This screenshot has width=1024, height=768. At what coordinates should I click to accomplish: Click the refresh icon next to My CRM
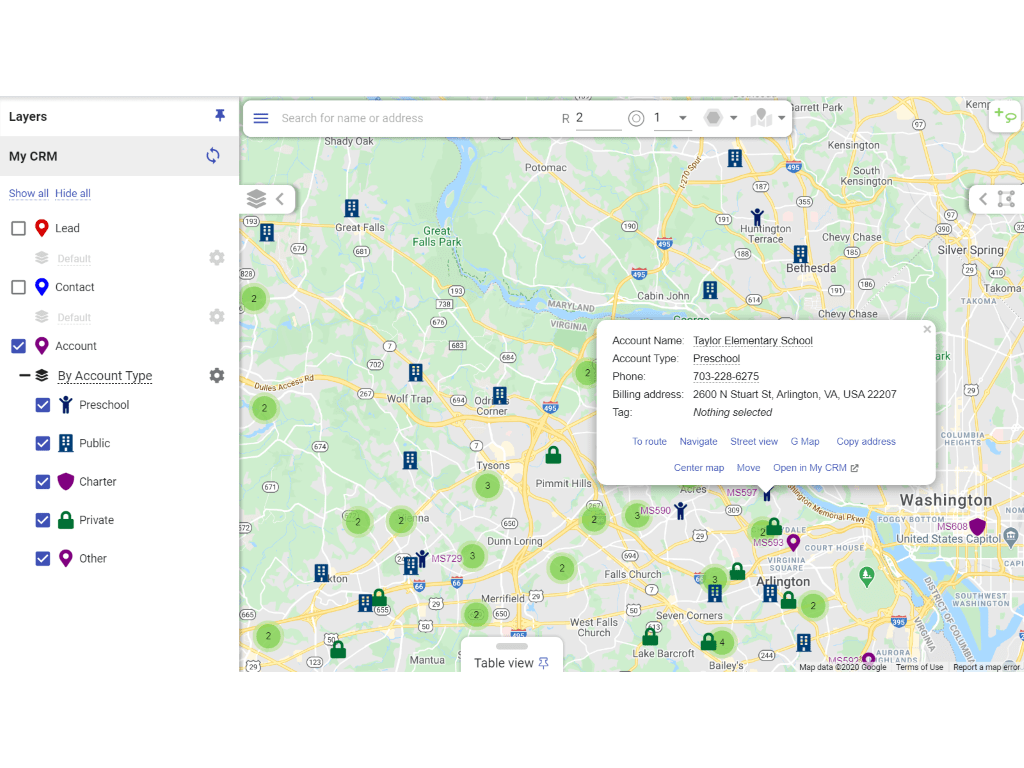212,156
